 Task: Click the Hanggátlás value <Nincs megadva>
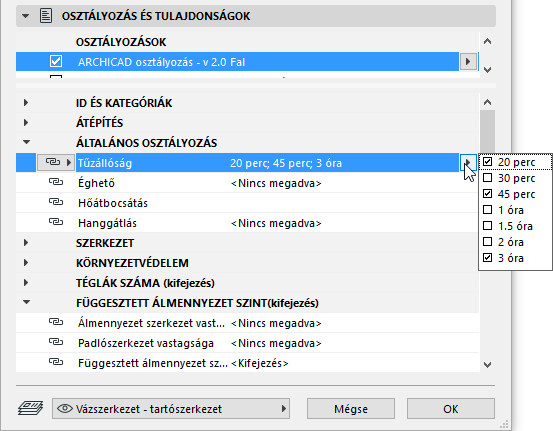click(x=276, y=223)
